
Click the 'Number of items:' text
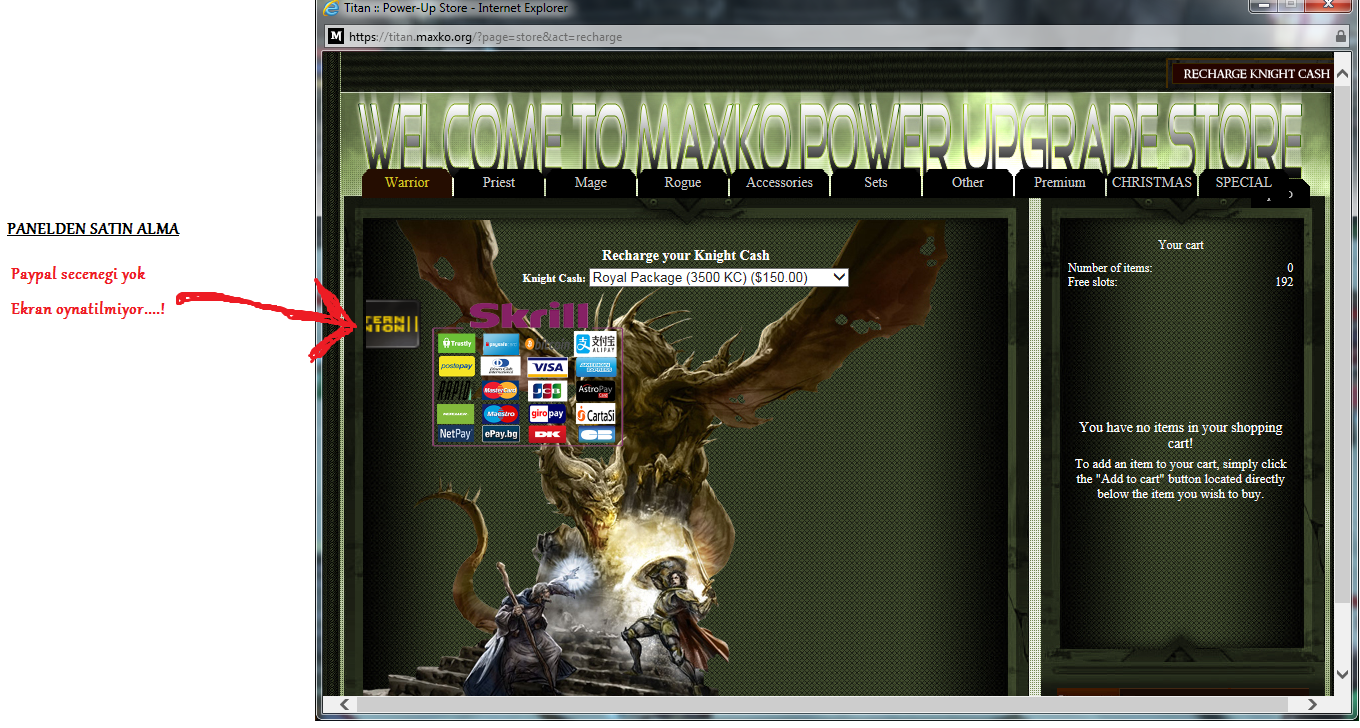click(x=1110, y=268)
